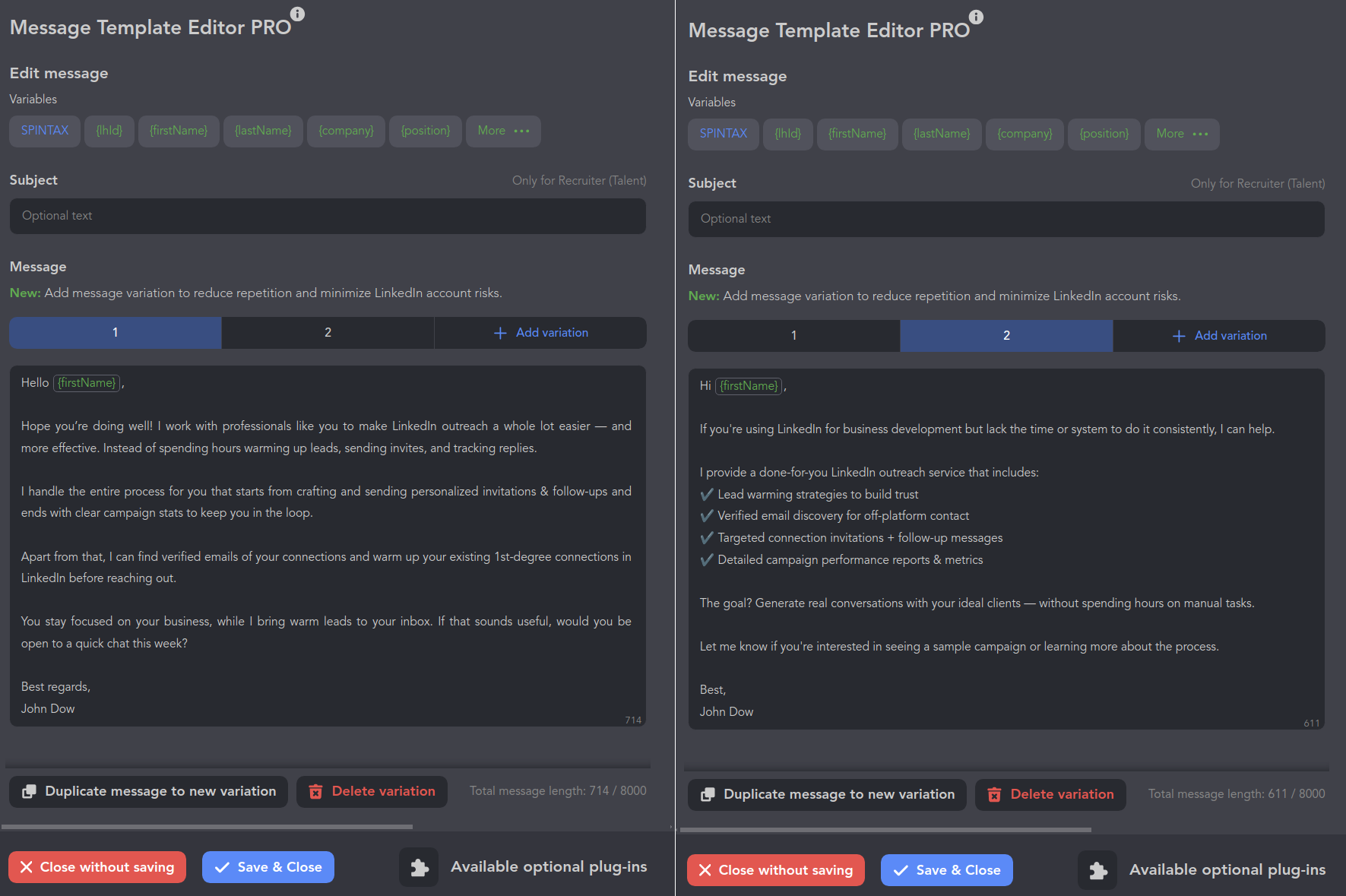
Task: Click Subject field above the "Hi" message
Action: click(1006, 219)
